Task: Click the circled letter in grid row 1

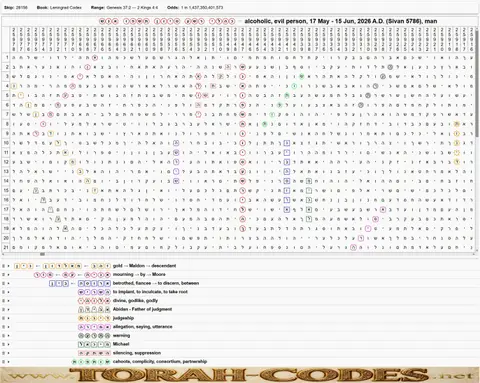Action: (95, 57)
